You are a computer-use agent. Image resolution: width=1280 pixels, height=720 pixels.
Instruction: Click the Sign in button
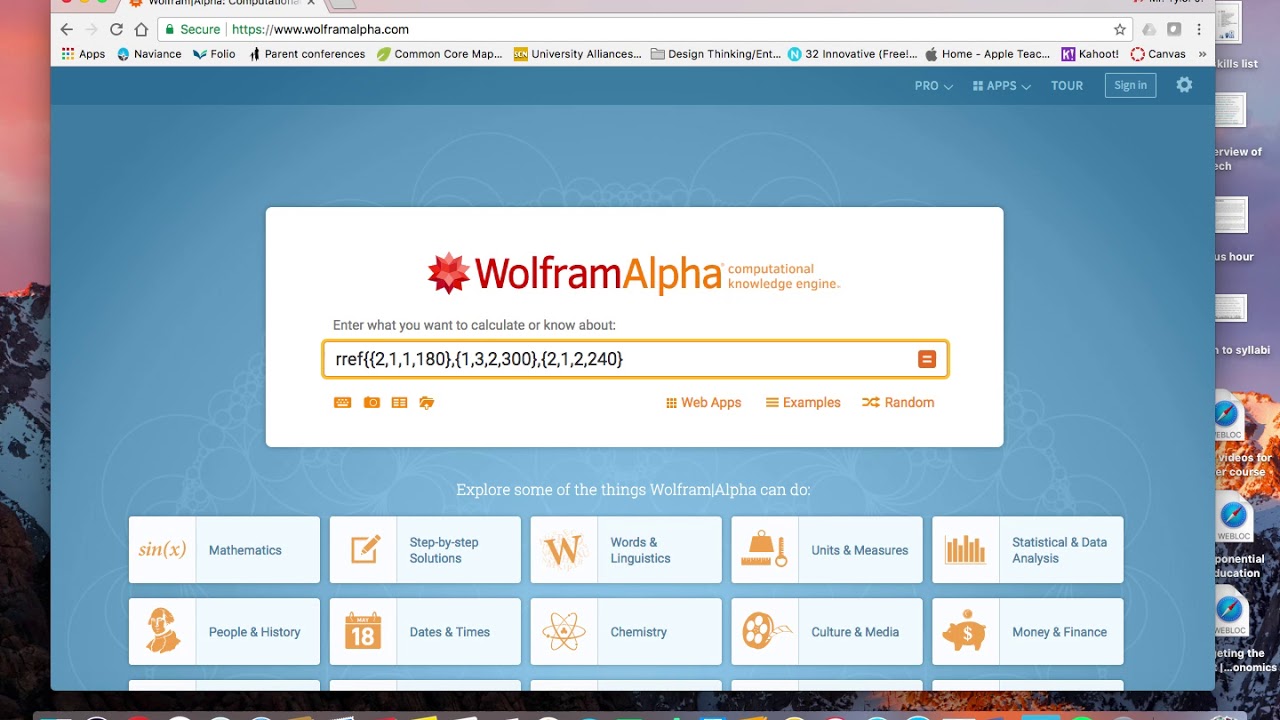click(1130, 85)
